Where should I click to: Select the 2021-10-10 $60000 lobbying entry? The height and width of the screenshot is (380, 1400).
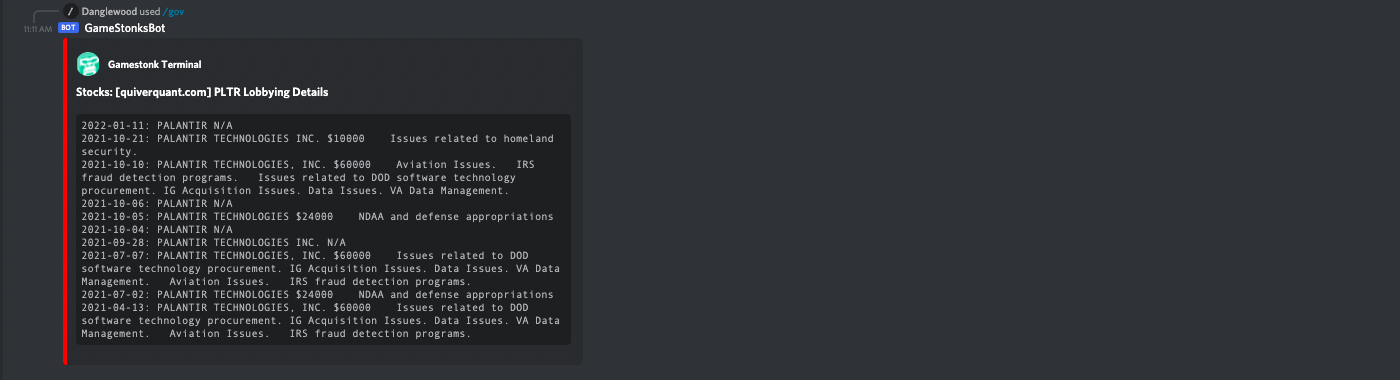tap(309, 177)
